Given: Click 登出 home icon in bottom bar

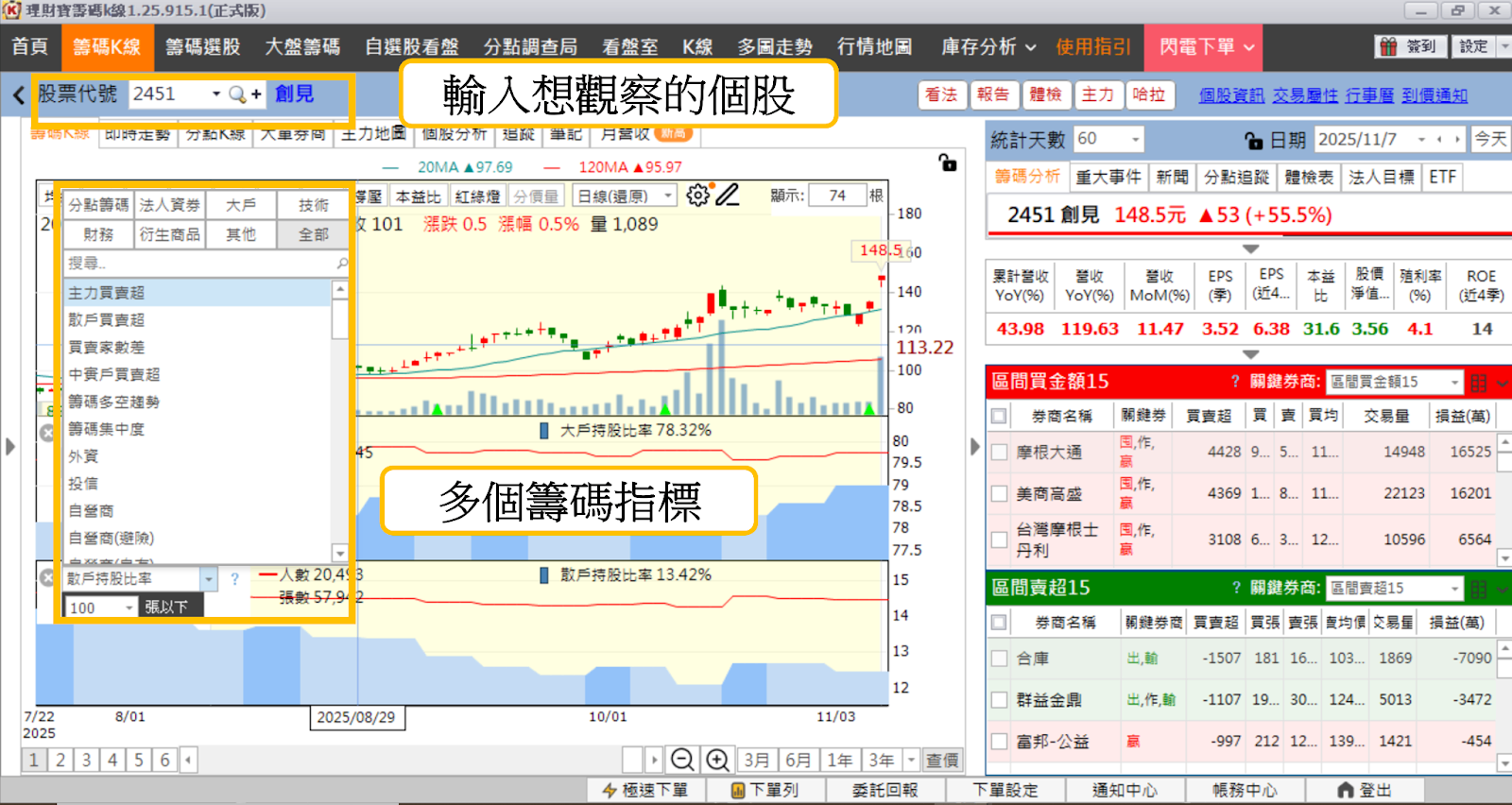Looking at the screenshot, I should pyautogui.click(x=1364, y=790).
